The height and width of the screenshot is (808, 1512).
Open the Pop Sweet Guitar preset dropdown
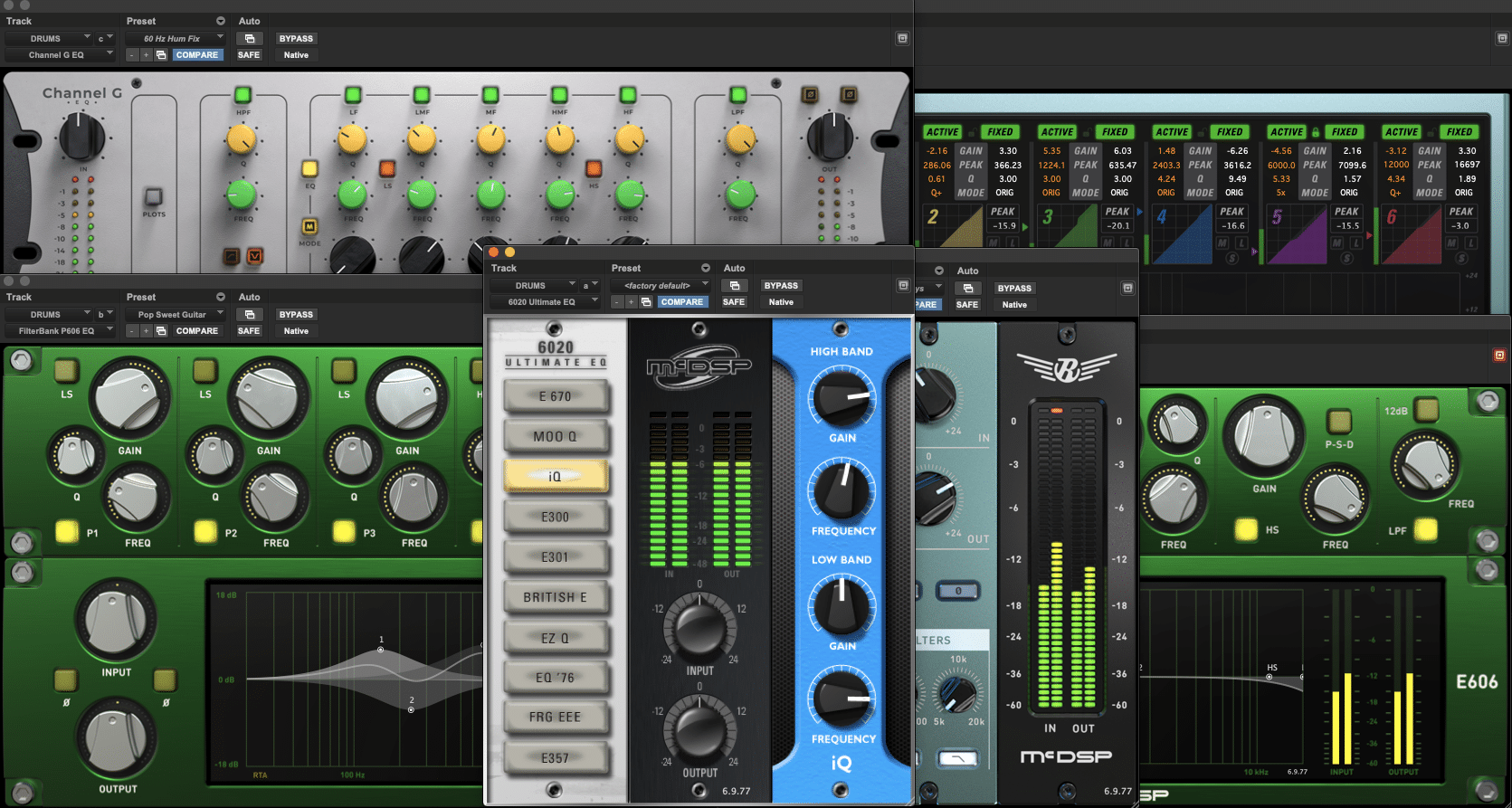click(x=176, y=314)
